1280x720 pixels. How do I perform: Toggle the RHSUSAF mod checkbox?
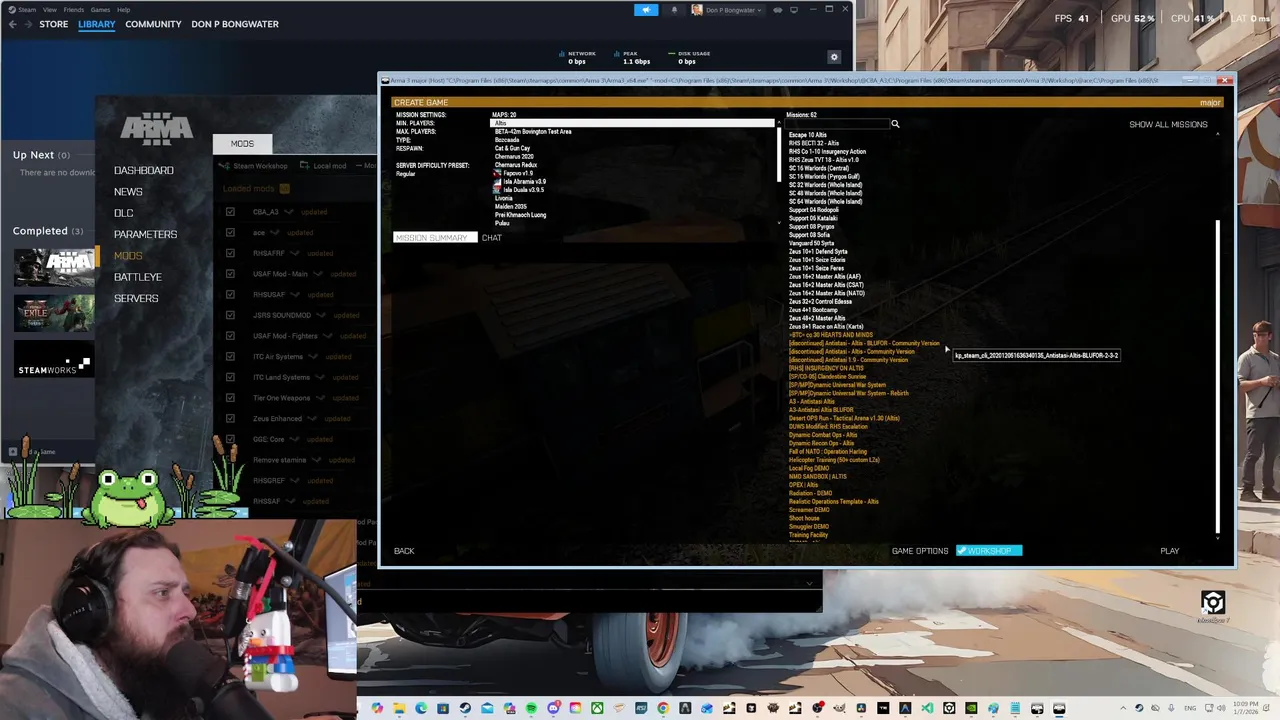(230, 294)
